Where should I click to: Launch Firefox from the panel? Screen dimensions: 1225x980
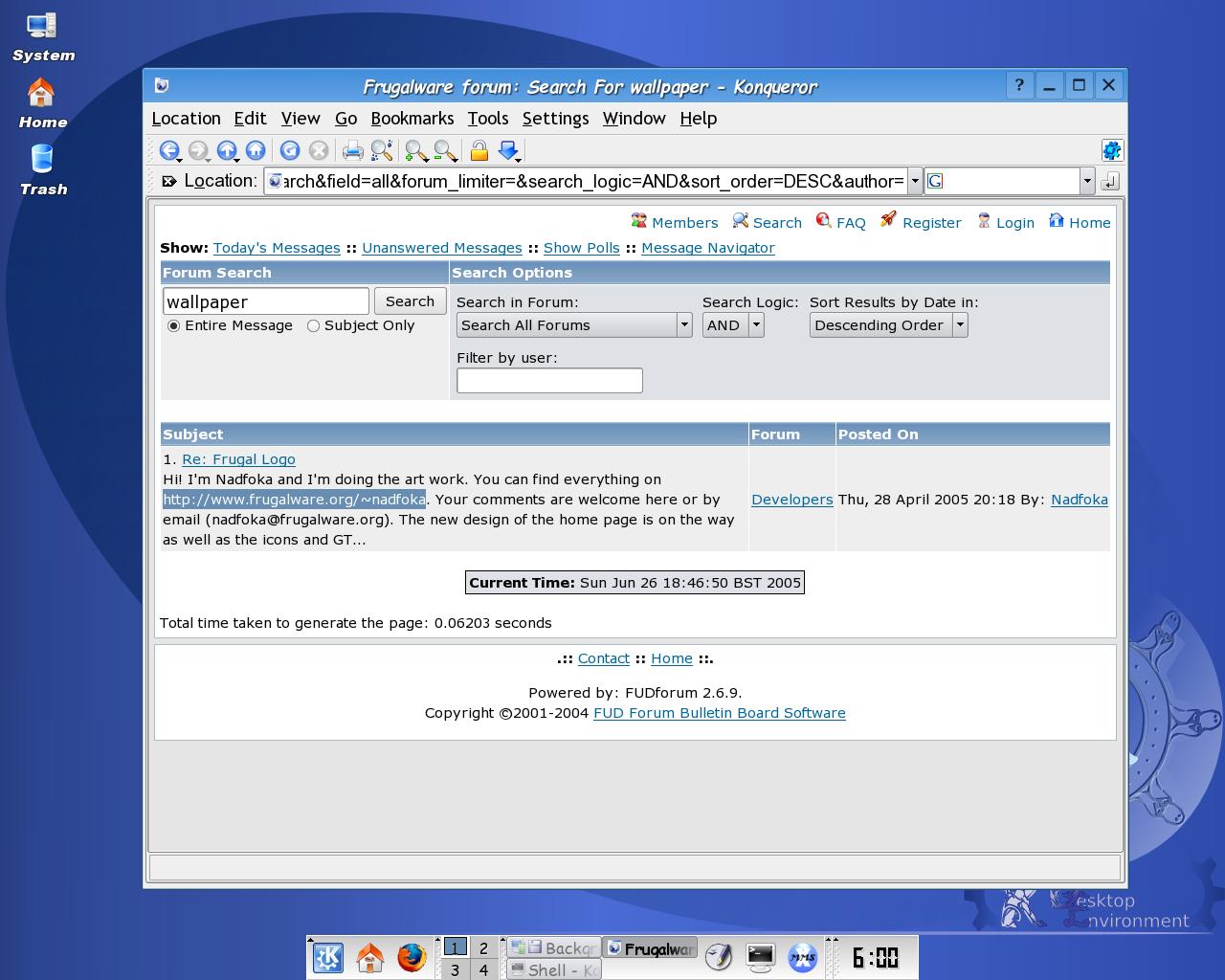(412, 957)
